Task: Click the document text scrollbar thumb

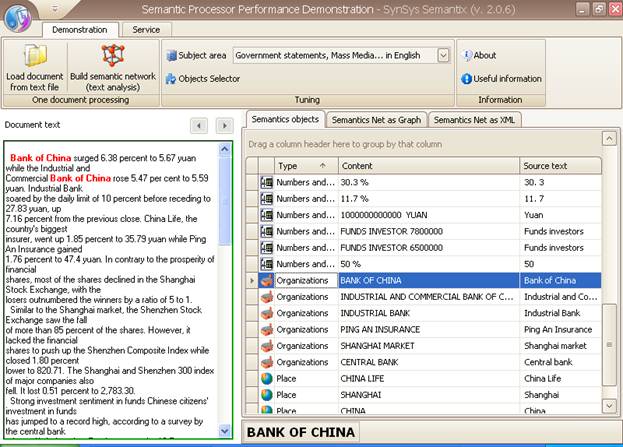Action: coord(224,201)
